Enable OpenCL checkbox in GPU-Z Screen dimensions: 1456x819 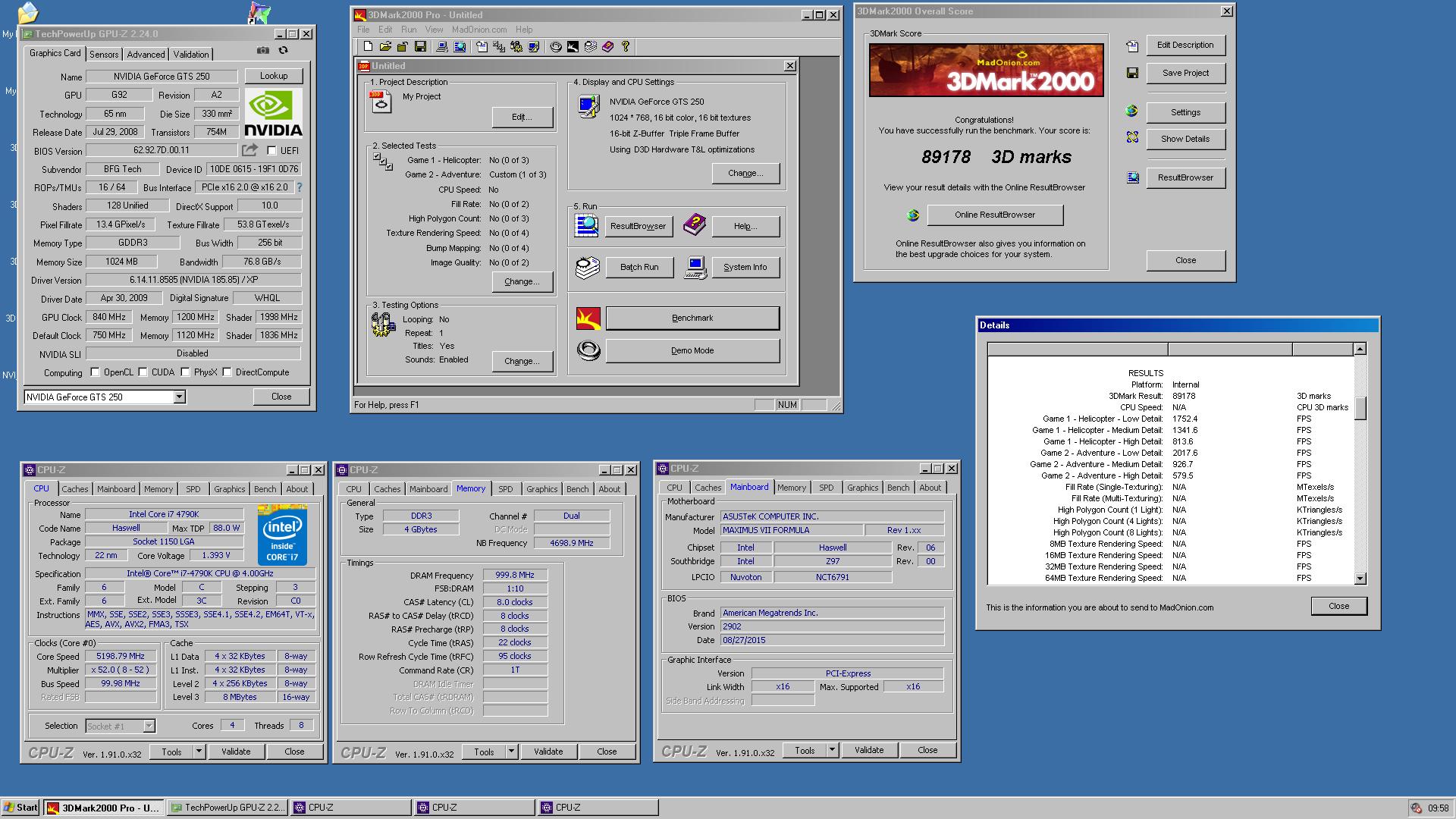95,372
